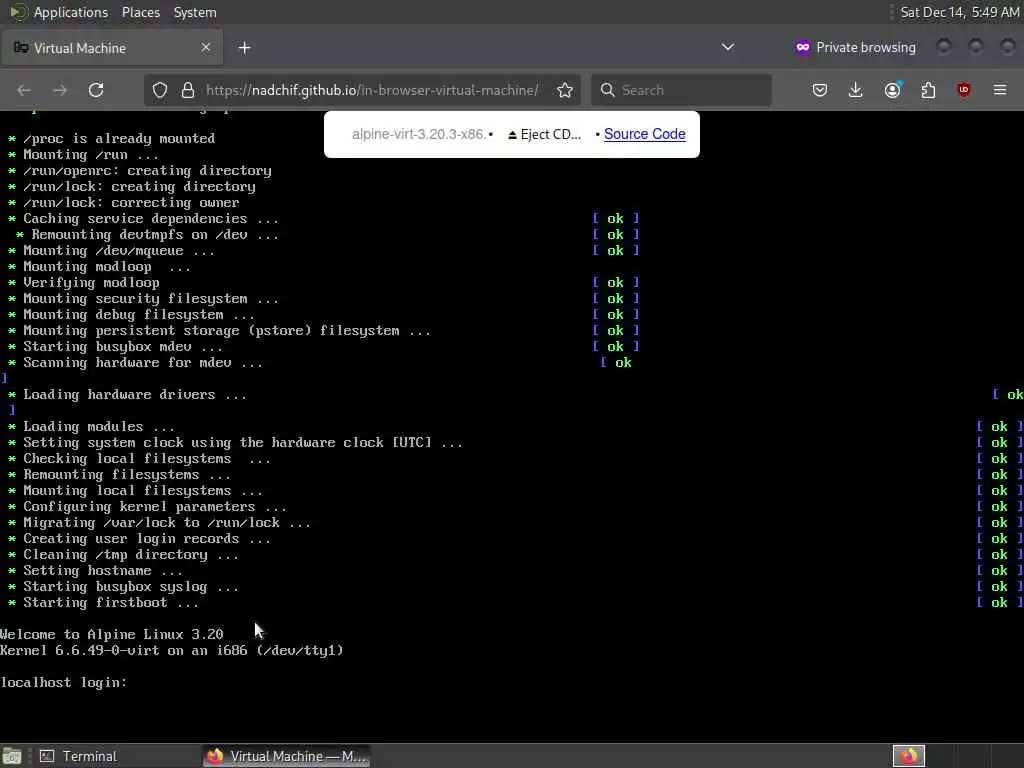1024x768 pixels.
Task: Open the Downloads panel
Action: point(856,90)
